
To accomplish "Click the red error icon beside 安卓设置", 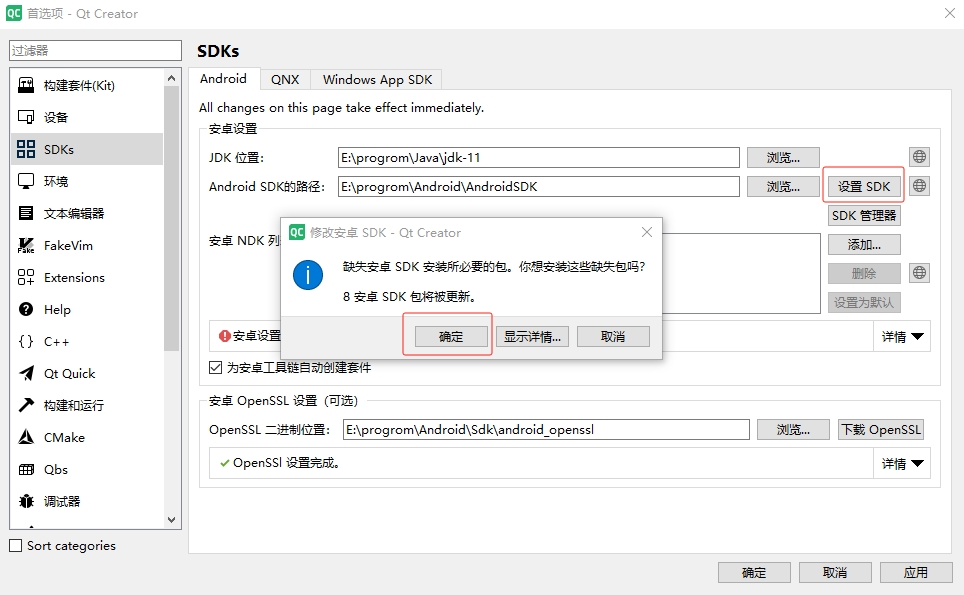I will point(225,336).
